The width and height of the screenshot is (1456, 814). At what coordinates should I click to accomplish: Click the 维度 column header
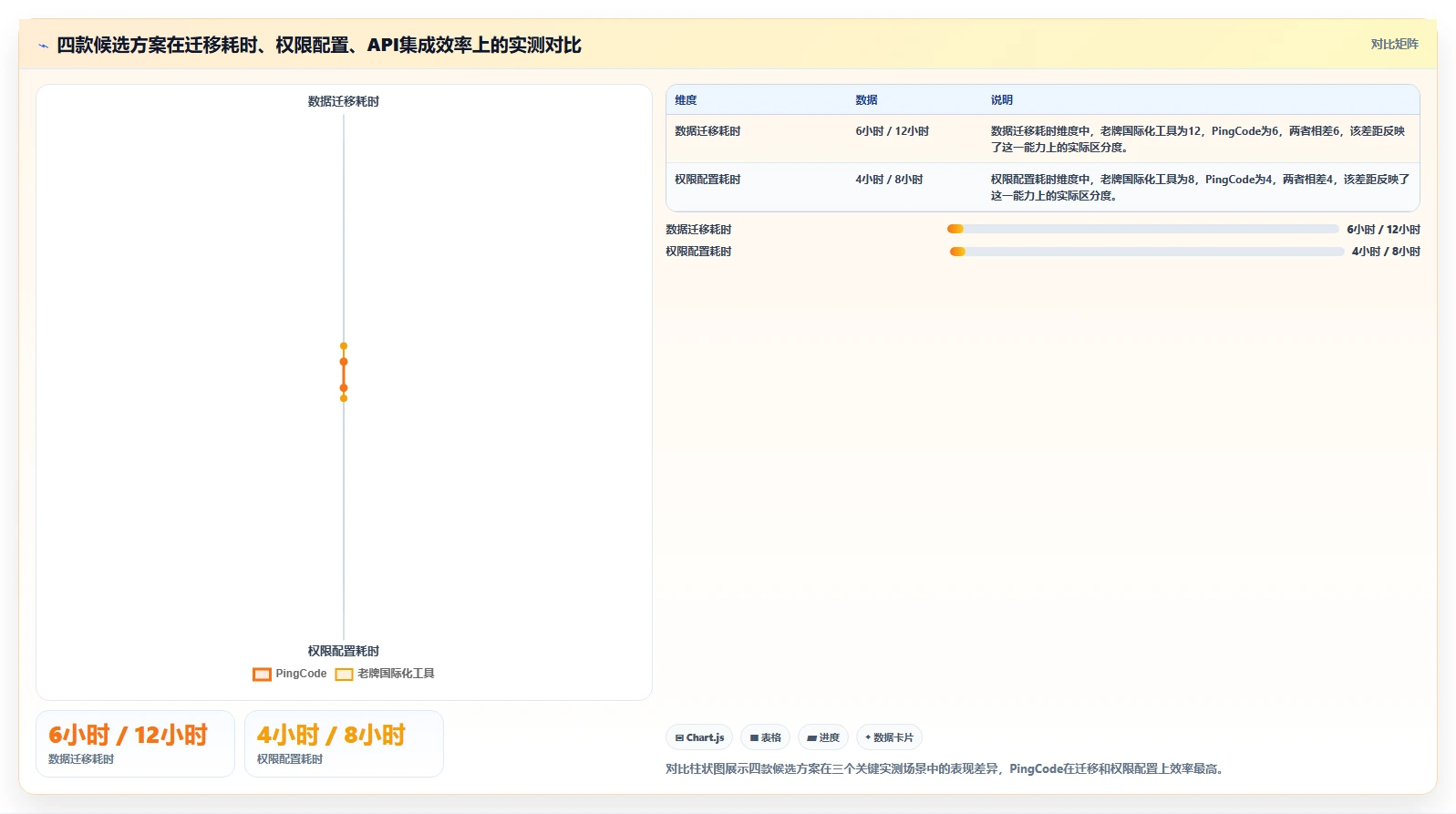686,100
